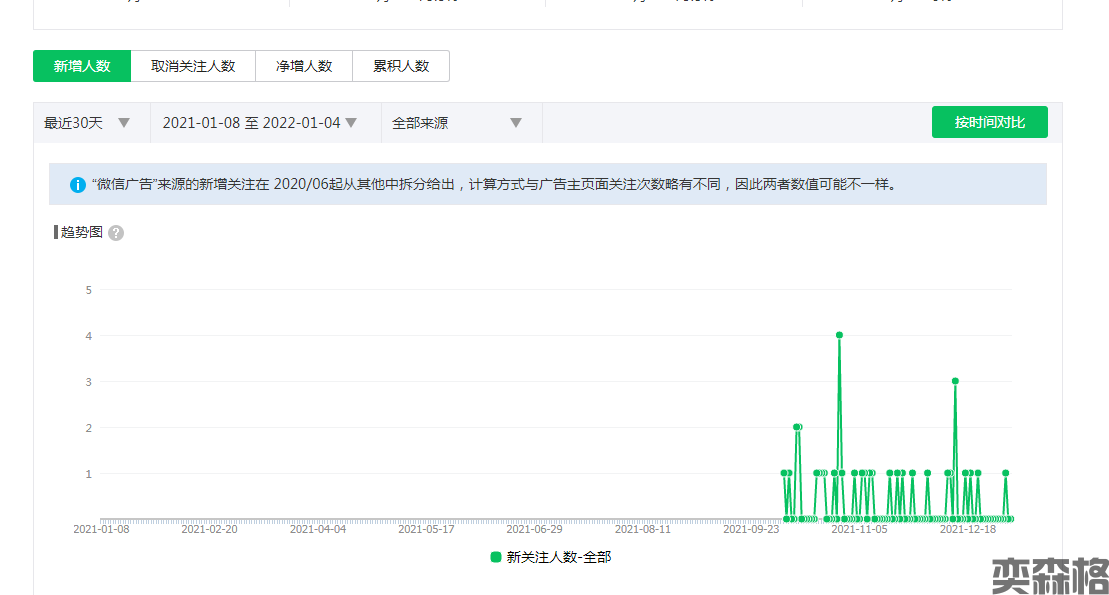Select the chart peak point at value 4
Screen dimensions: 1109x595
[x=839, y=335]
